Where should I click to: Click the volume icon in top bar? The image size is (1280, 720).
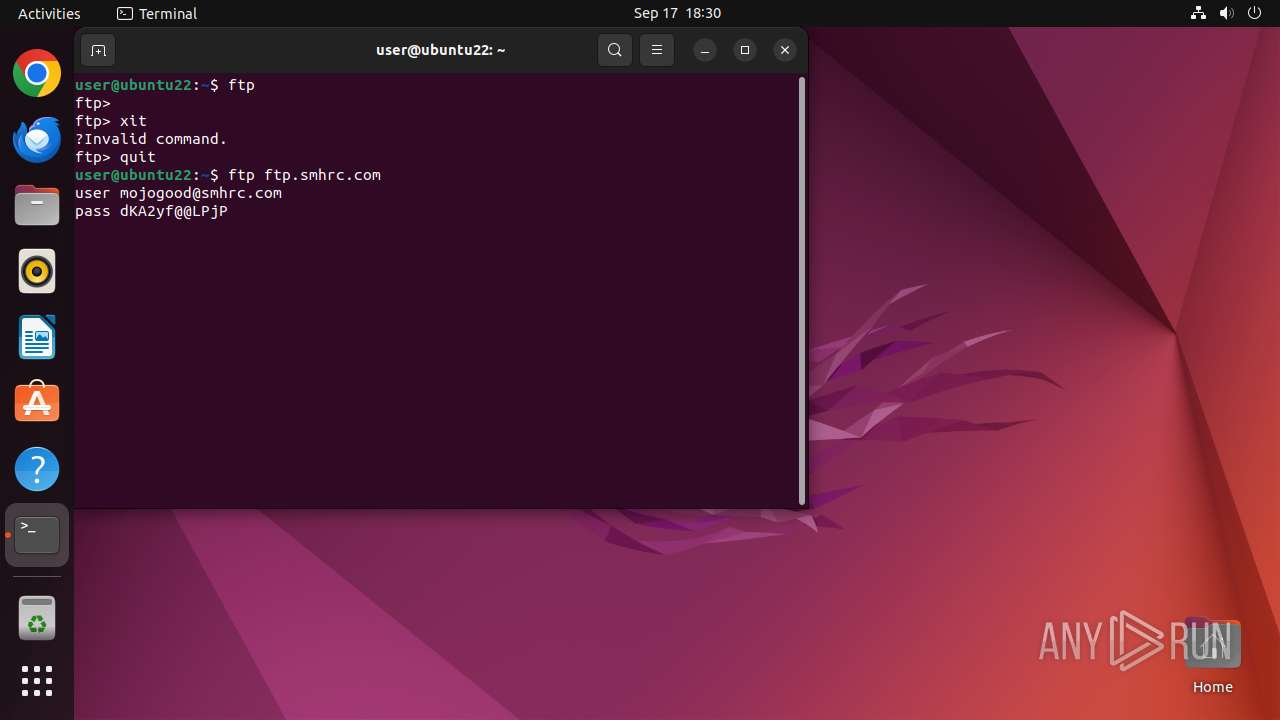[x=1227, y=13]
